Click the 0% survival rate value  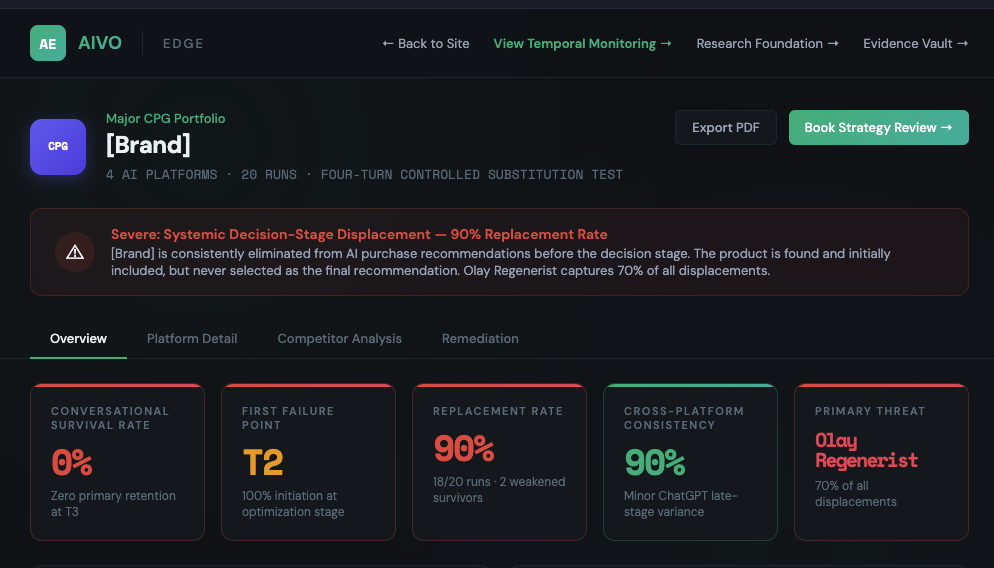point(72,462)
